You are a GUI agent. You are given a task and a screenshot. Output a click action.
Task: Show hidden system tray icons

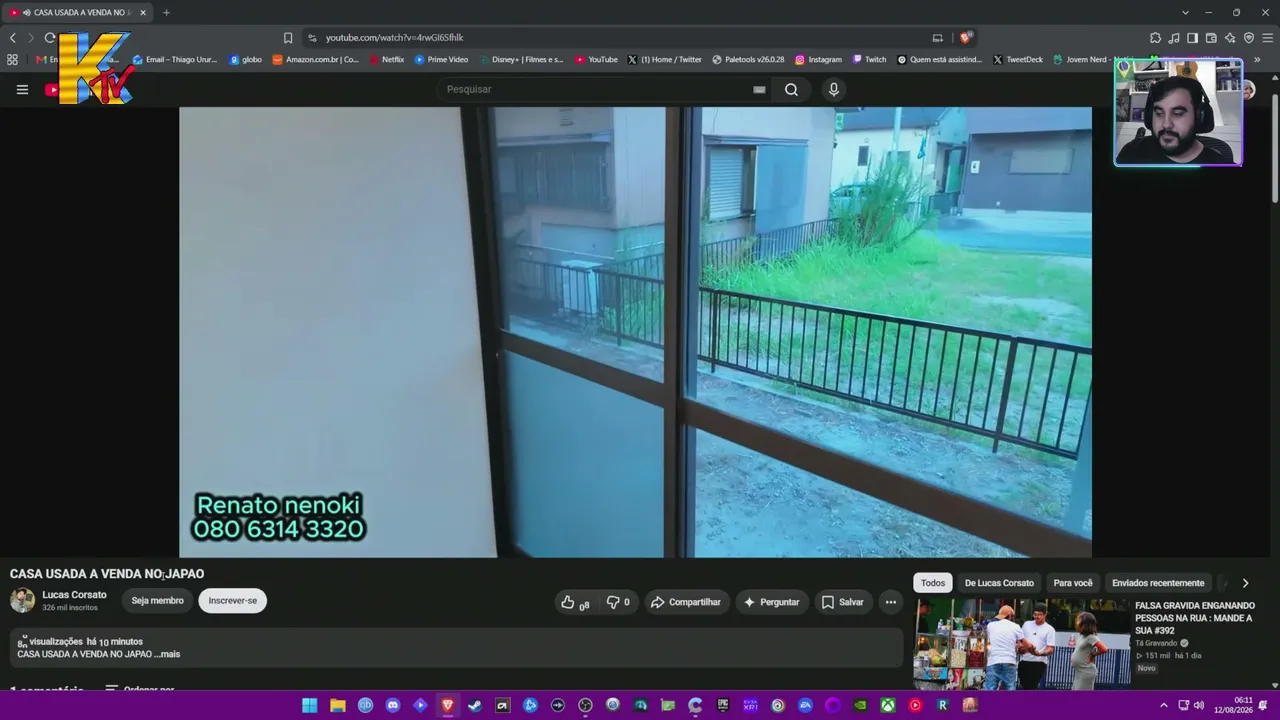1163,705
